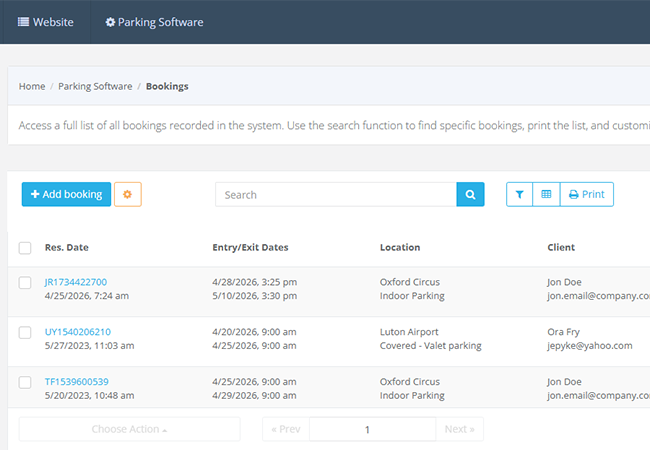This screenshot has height=450, width=650.
Task: Focus the Search input field
Action: [336, 194]
